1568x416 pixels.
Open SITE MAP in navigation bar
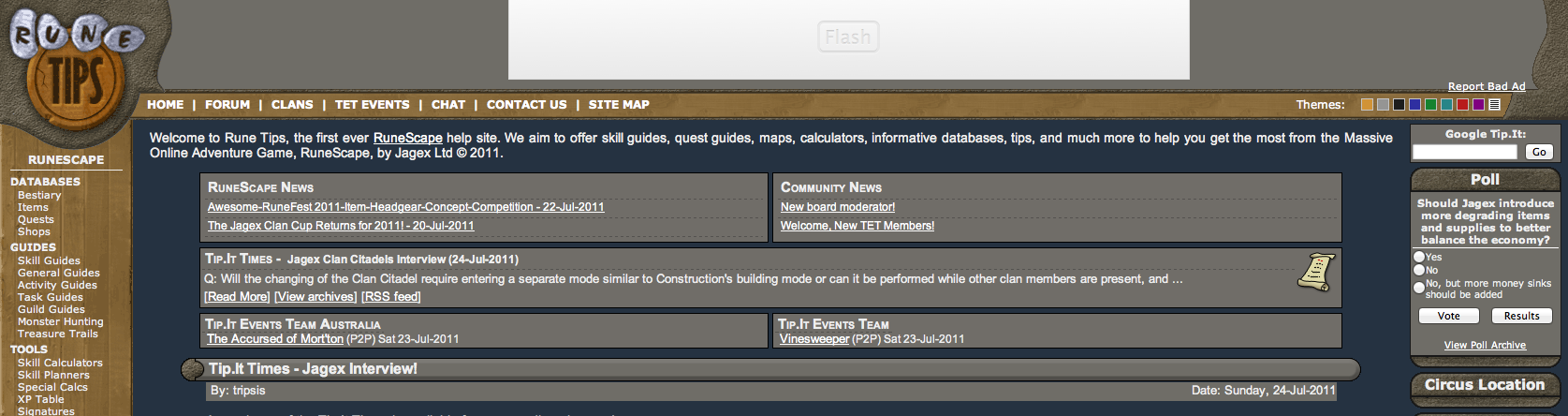(x=619, y=105)
